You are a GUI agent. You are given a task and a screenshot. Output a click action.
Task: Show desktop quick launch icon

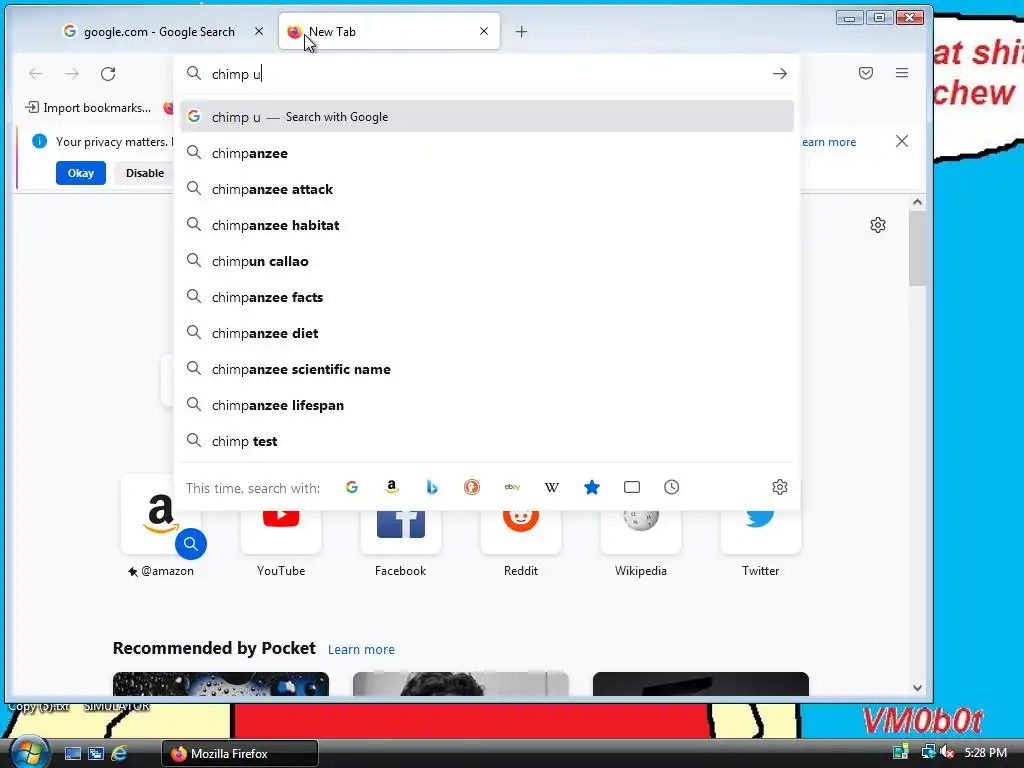(72, 754)
